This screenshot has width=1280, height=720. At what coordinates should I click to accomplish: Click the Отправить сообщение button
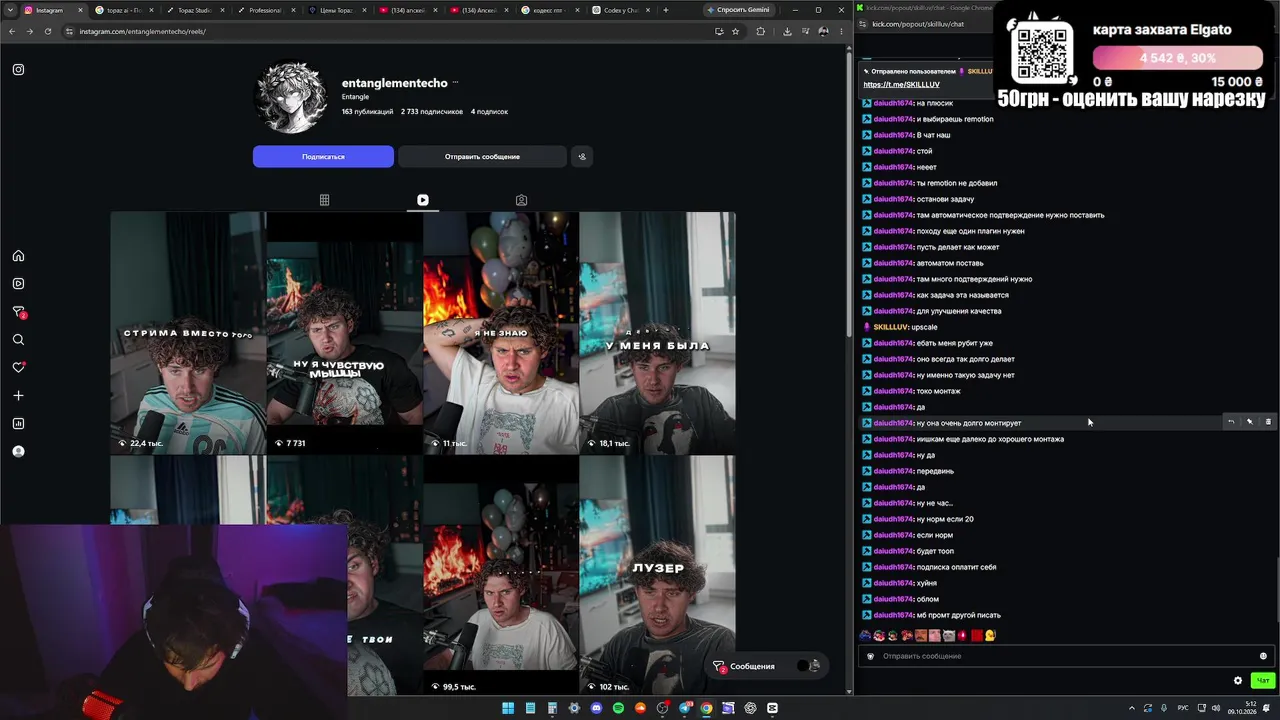[x=482, y=156]
